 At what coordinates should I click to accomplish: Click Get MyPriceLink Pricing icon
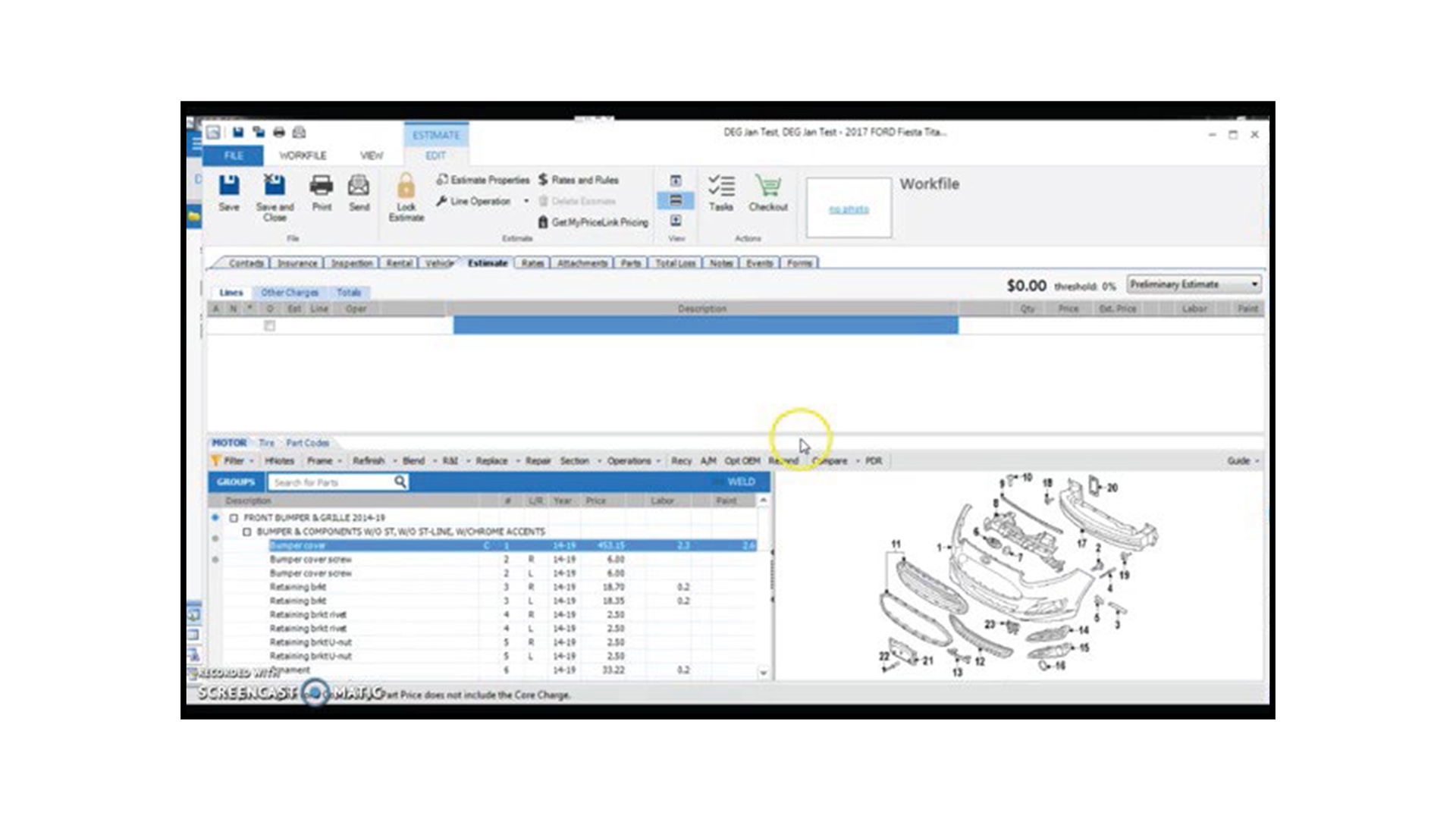tap(543, 222)
